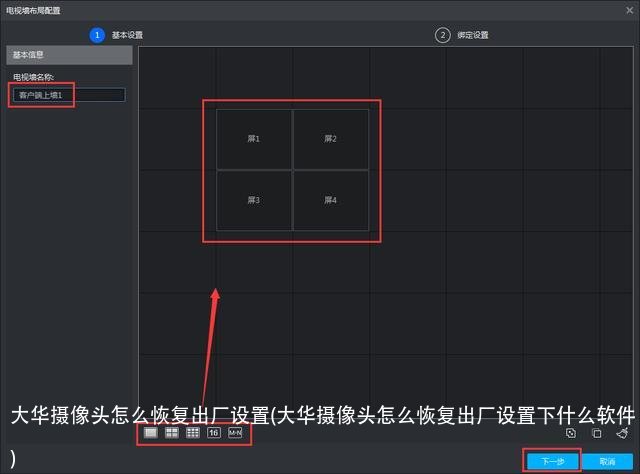The image size is (640, 474).
Task: Select the 屏3 screen cell
Action: pos(254,200)
